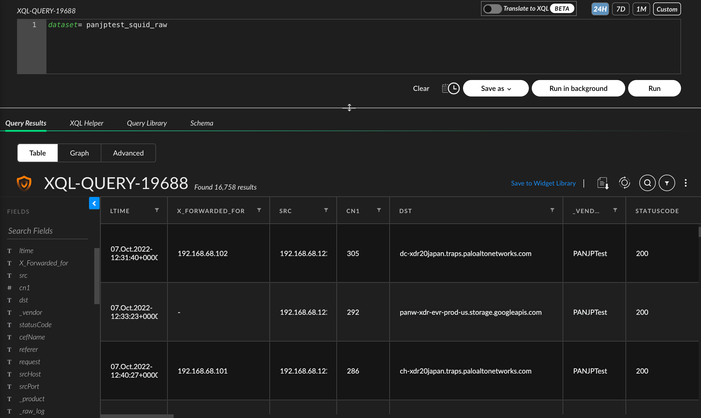Screen dimensions: 701x418
Task: Click the Run button
Action: pyautogui.click(x=654, y=88)
